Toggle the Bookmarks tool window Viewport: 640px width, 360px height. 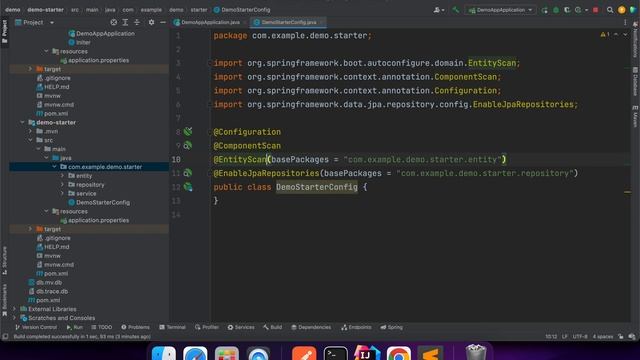[x=4, y=300]
